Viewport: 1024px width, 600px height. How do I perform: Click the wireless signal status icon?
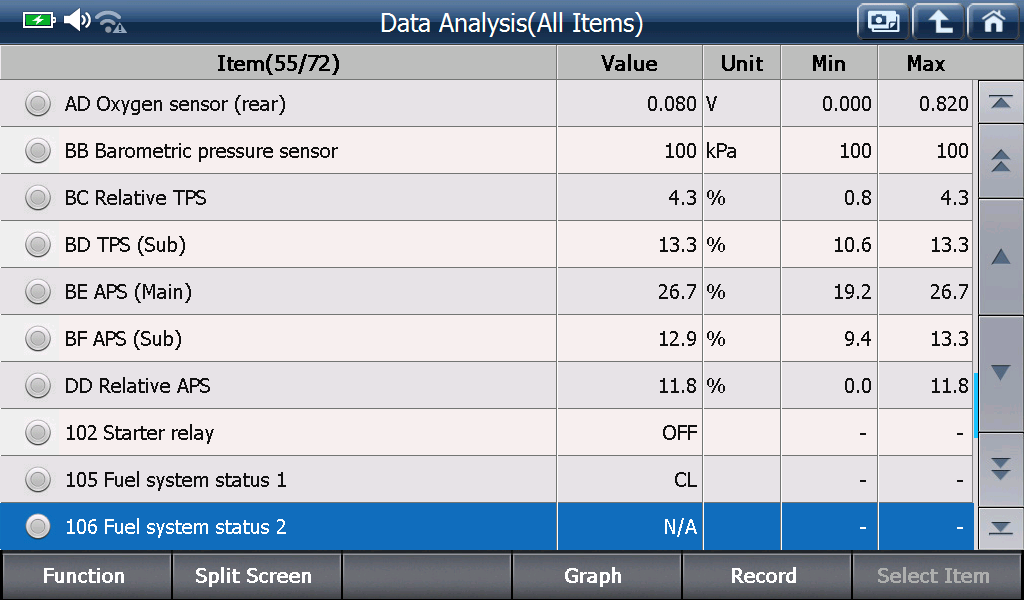pos(111,22)
